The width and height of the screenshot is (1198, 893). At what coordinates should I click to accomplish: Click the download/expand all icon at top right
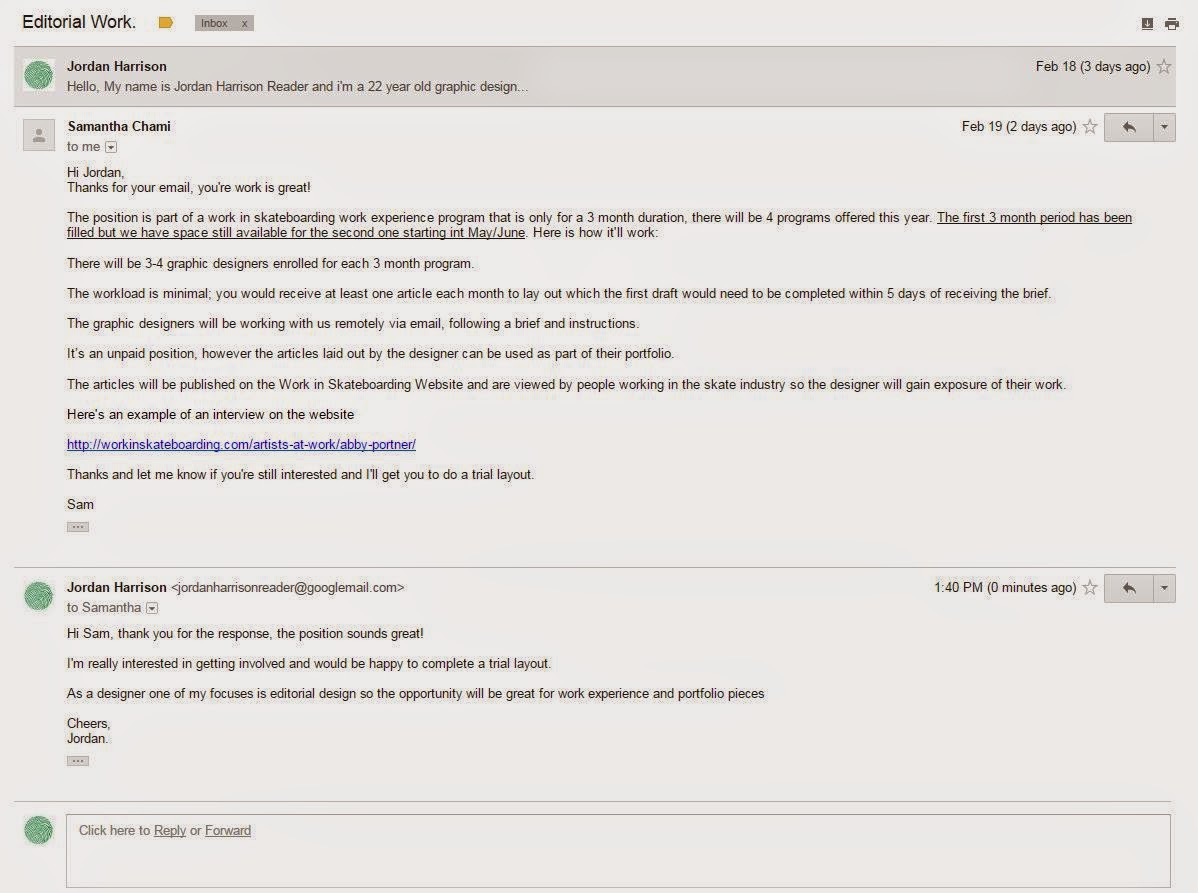(1147, 24)
